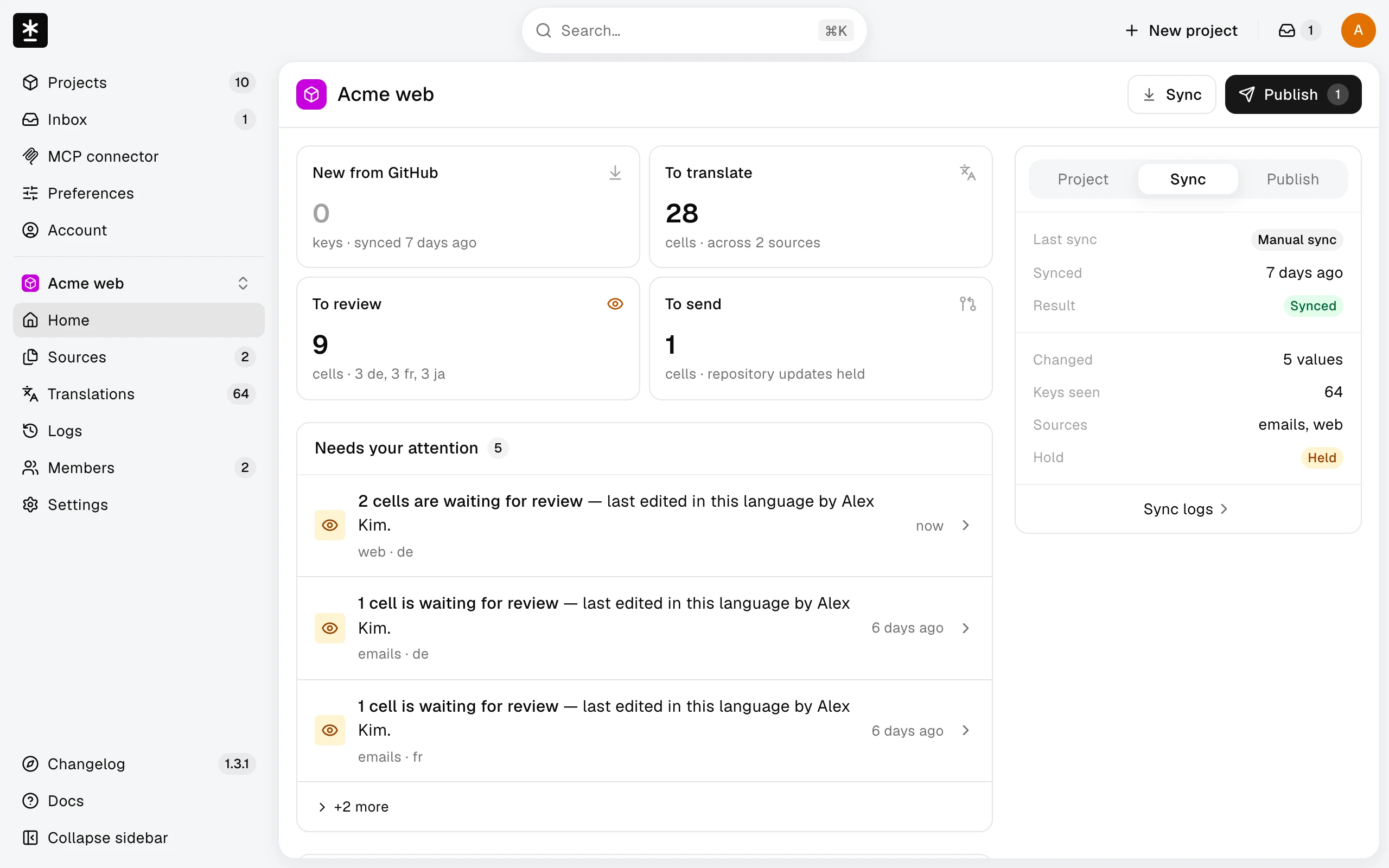Open project Settings

[139, 505]
